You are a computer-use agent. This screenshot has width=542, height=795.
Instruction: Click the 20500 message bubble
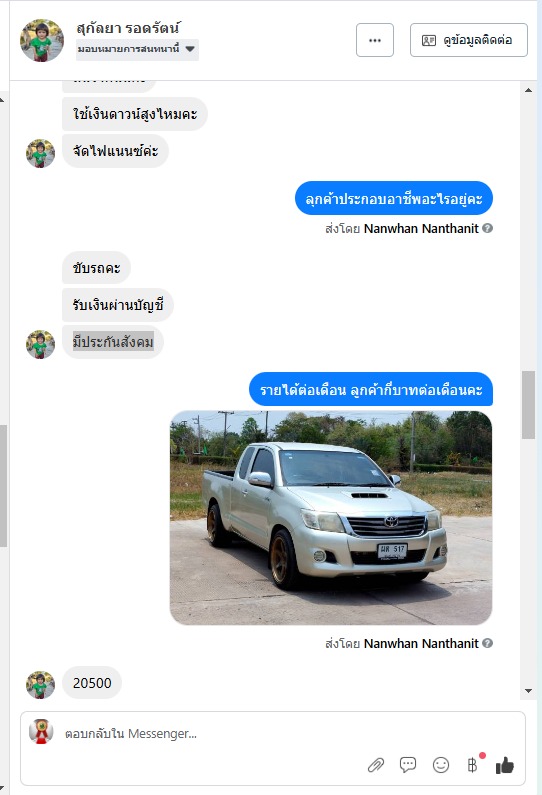[92, 683]
